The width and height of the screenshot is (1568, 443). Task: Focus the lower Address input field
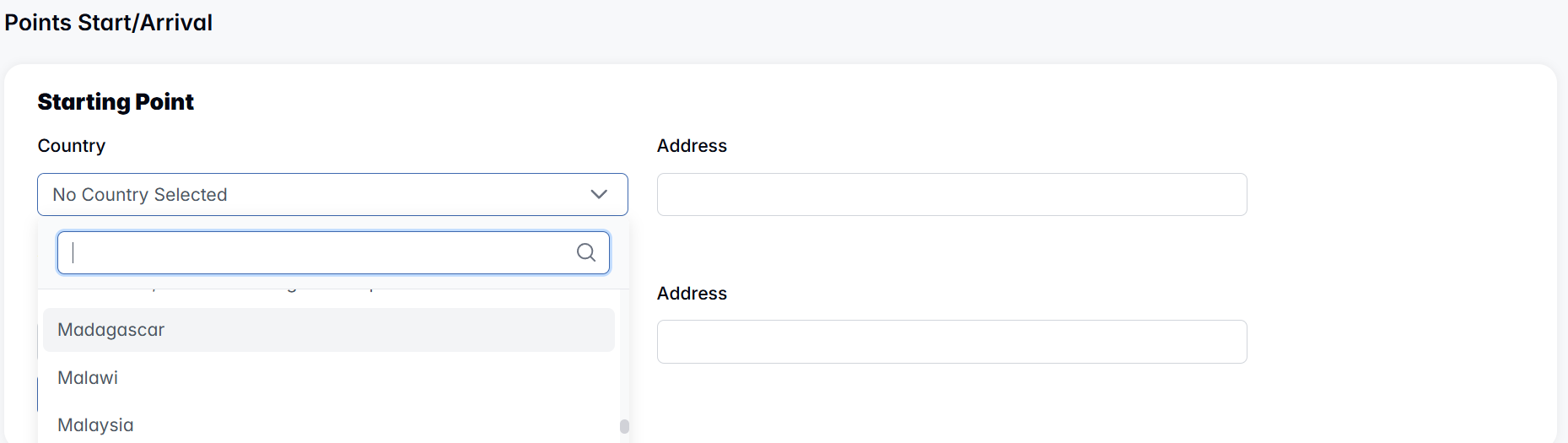951,342
